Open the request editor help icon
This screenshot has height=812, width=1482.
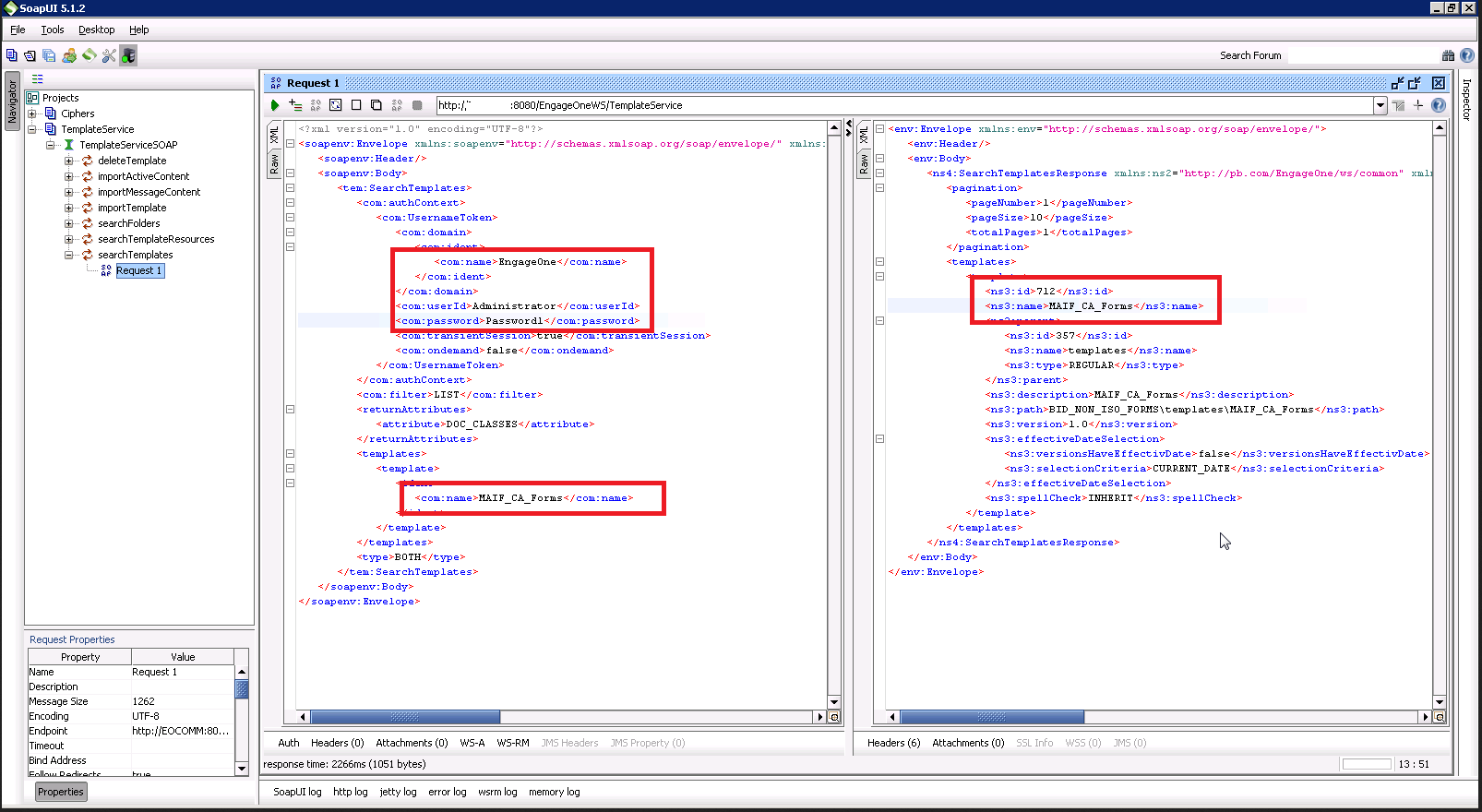[x=1439, y=105]
